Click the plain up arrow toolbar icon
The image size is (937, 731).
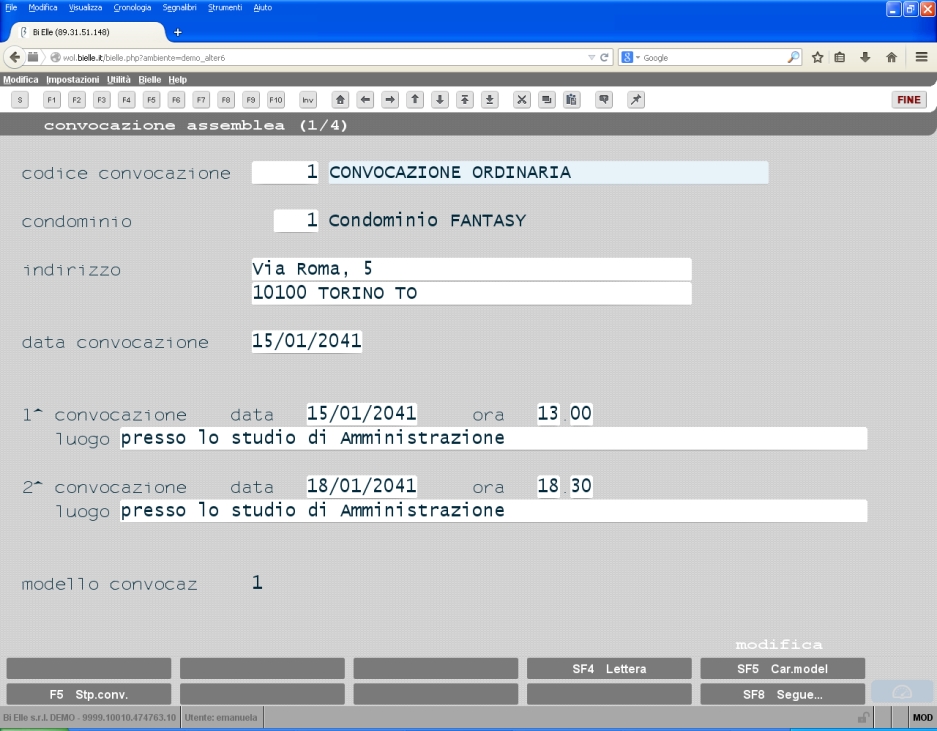tap(415, 100)
